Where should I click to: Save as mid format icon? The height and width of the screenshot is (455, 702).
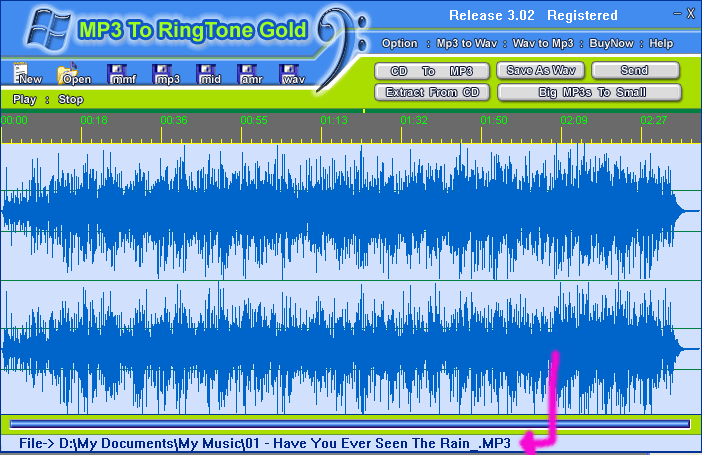pyautogui.click(x=209, y=74)
